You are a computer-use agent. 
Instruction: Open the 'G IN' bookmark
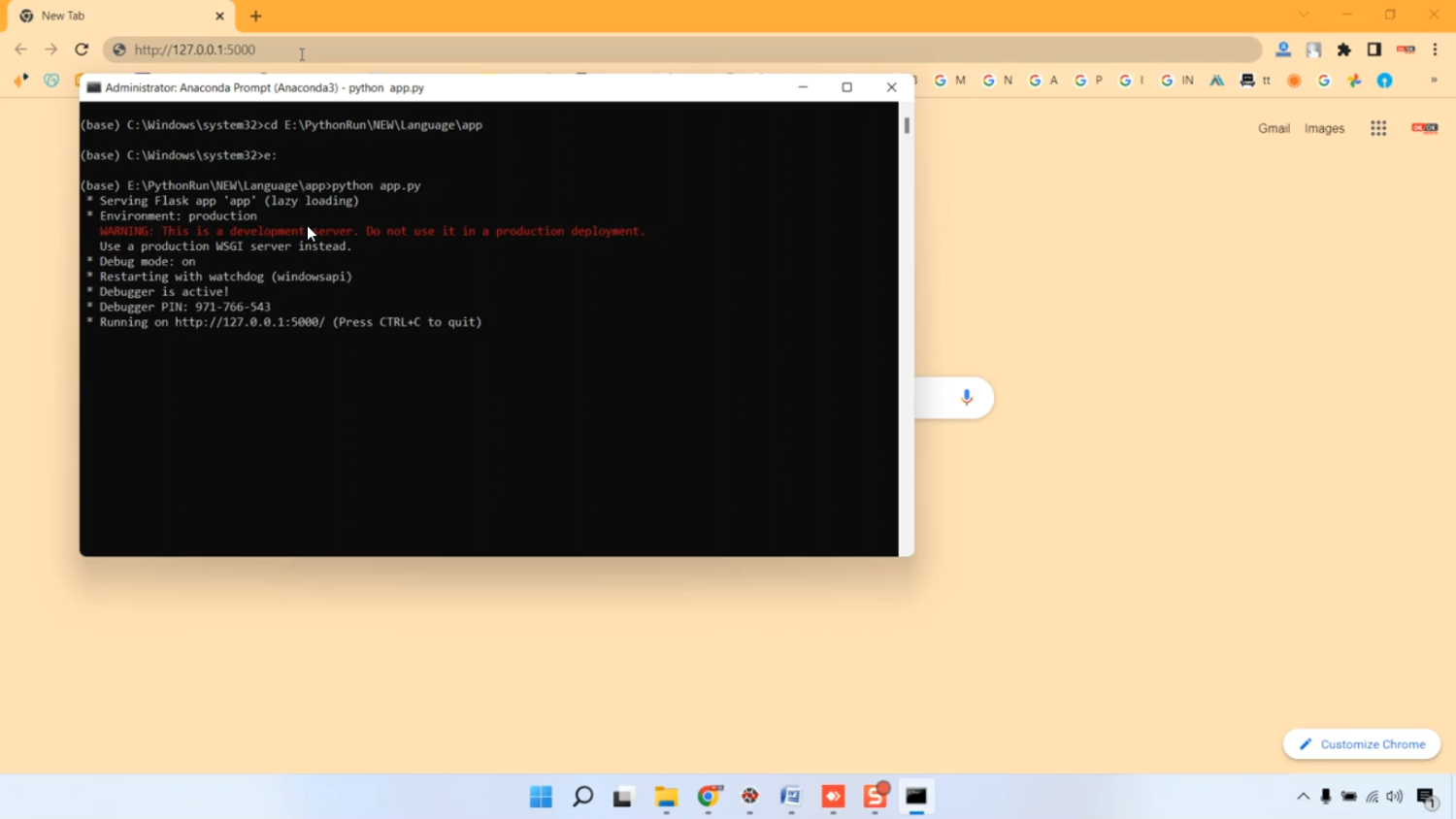1177,81
